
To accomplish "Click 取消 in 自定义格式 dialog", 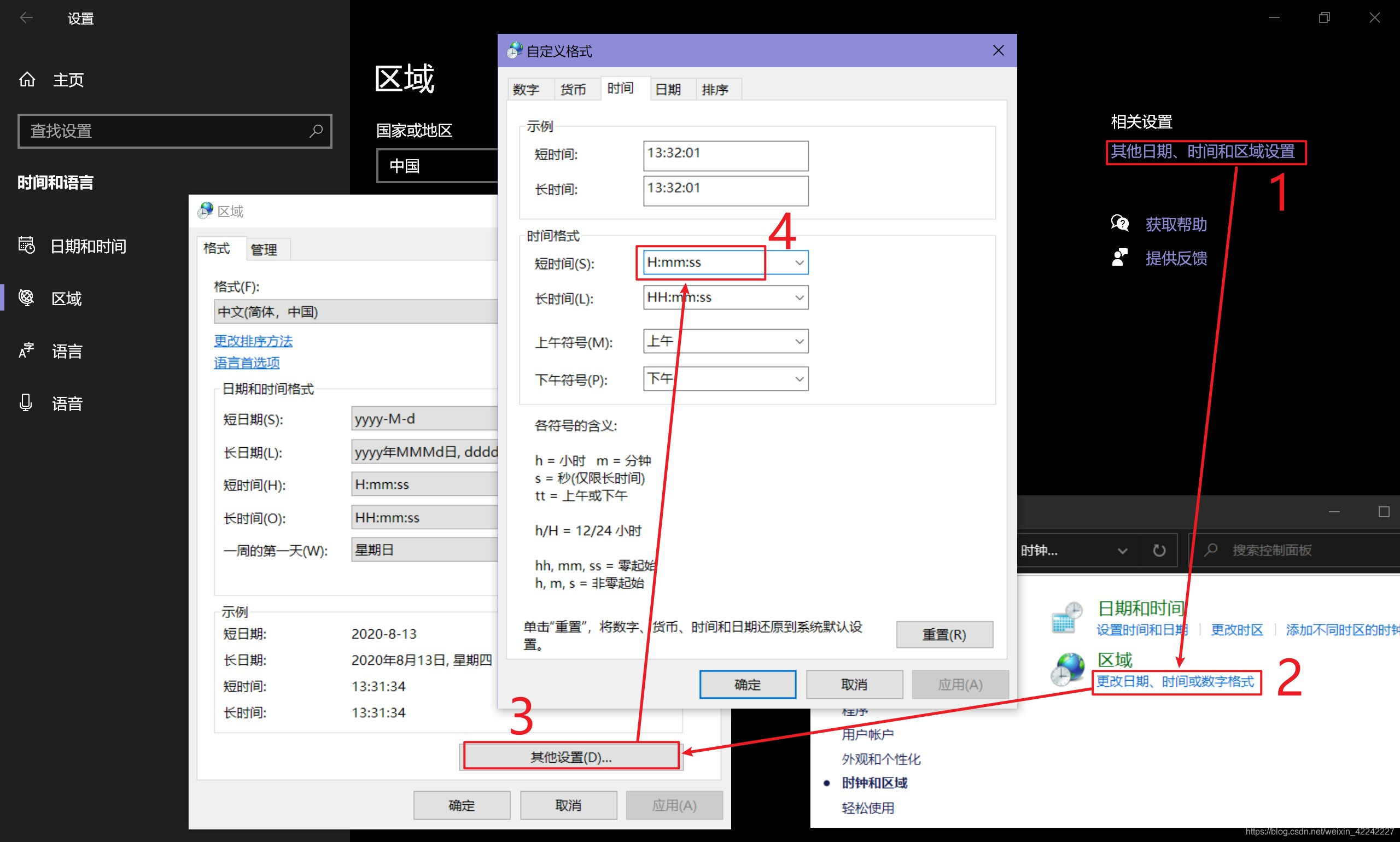I will click(x=854, y=685).
